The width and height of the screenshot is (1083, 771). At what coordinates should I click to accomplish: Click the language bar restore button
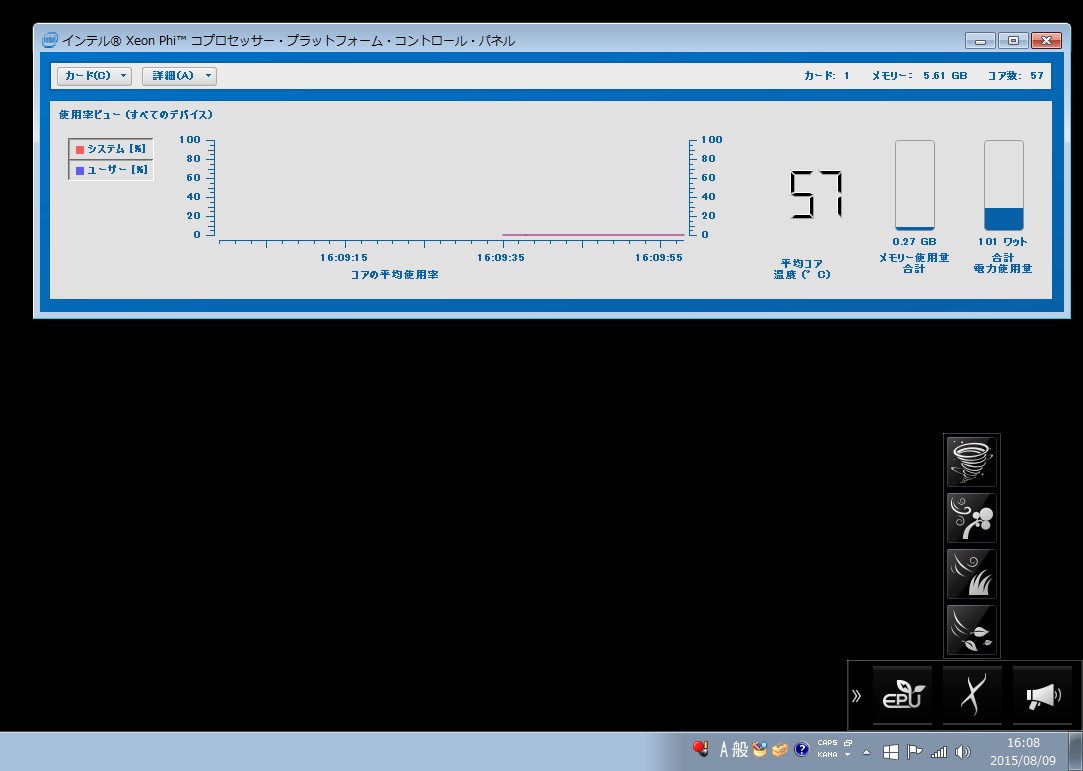click(x=848, y=743)
